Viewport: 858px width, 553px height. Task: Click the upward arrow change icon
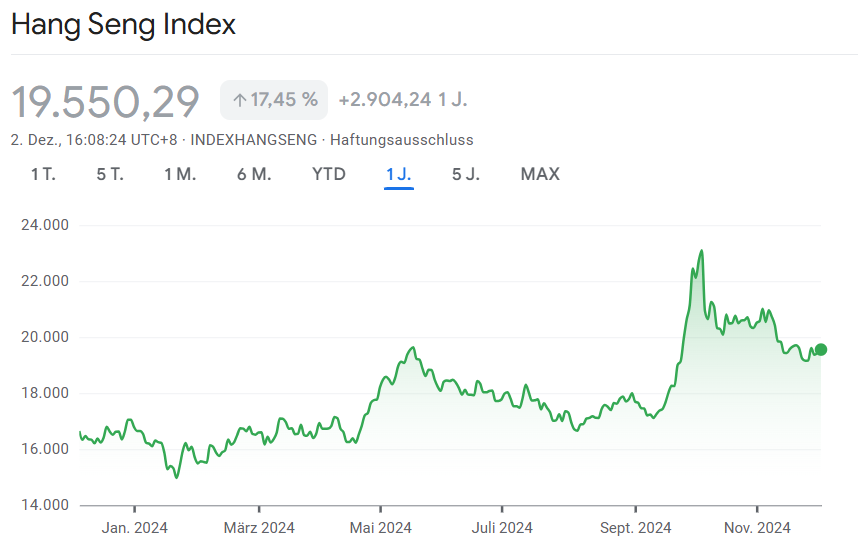click(x=240, y=100)
